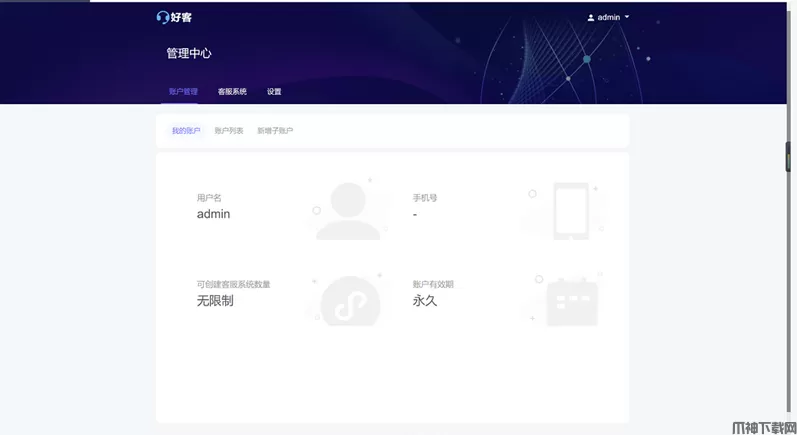
Task: Click the 手机号 label
Action: [x=425, y=198]
